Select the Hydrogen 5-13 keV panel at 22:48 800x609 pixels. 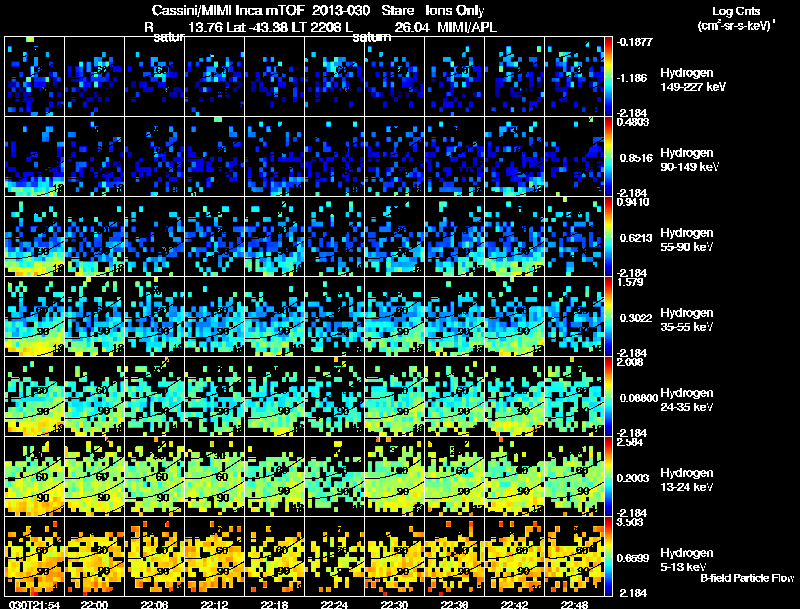point(574,556)
